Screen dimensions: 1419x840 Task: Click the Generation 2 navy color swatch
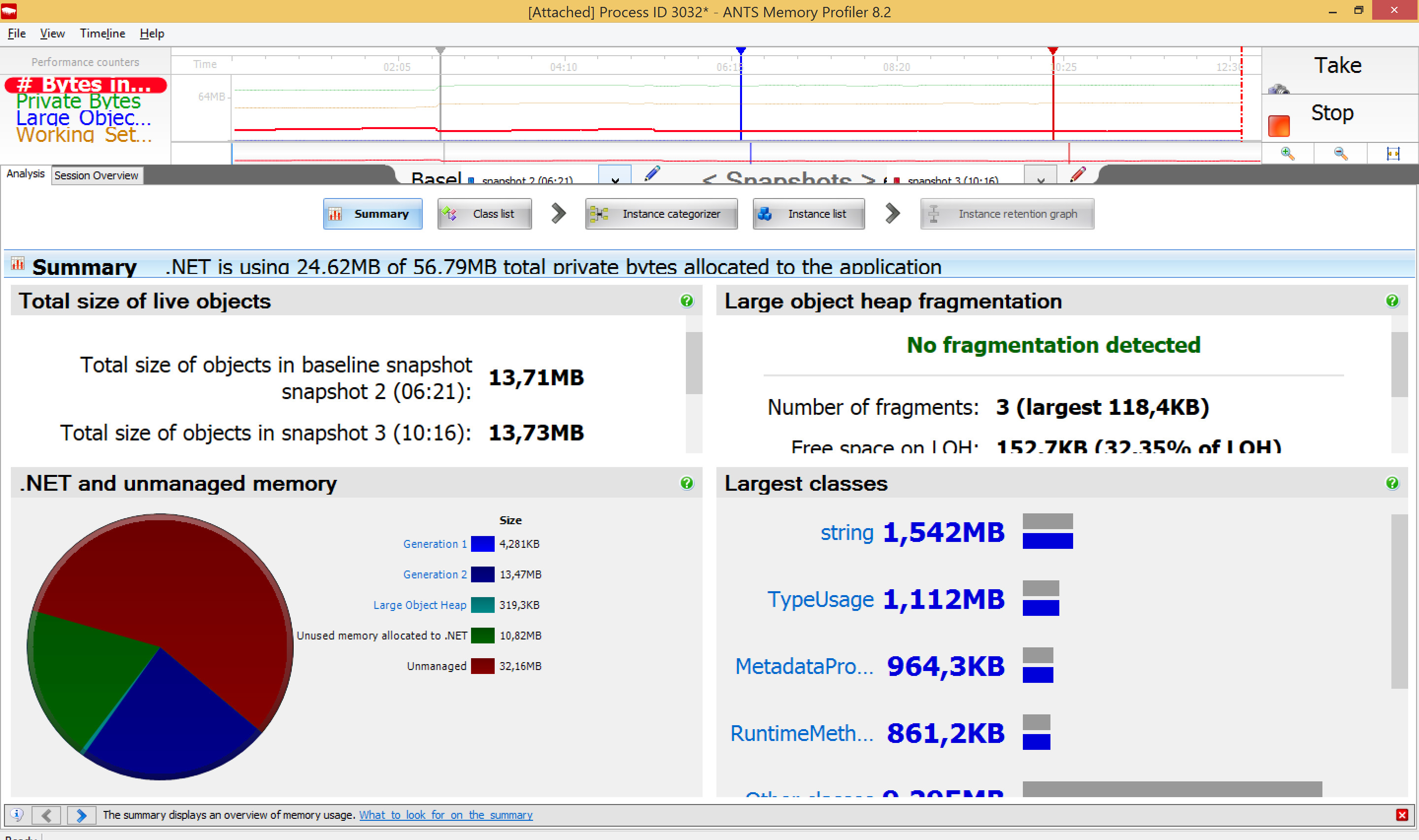482,574
